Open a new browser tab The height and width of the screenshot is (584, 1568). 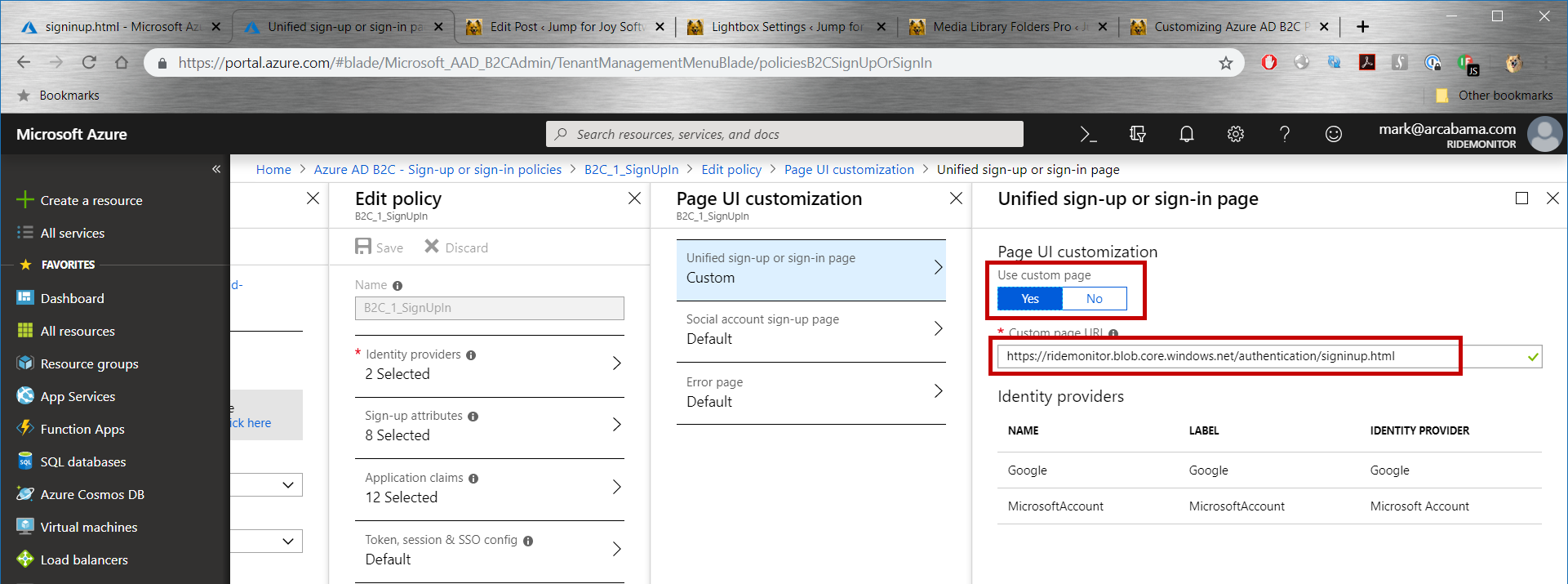coord(1362,27)
